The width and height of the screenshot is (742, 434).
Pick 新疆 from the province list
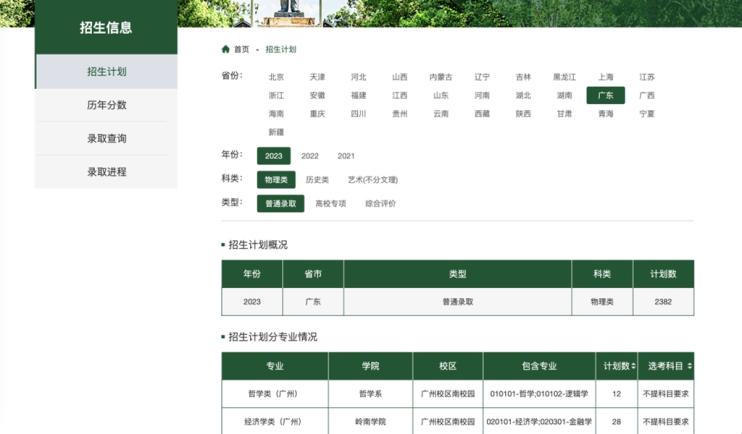[276, 132]
